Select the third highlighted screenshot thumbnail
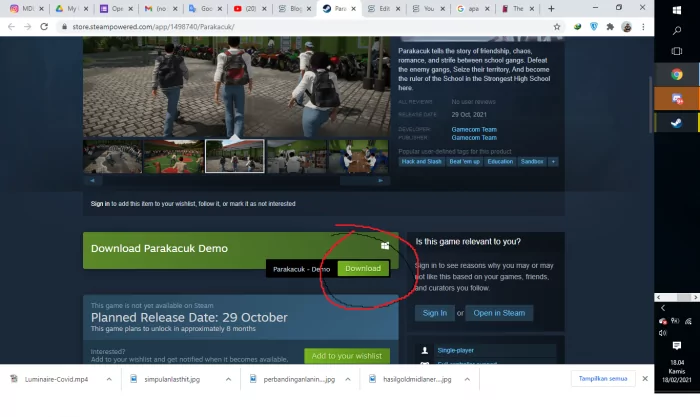Screen dimensions: 700x417 tap(235, 156)
